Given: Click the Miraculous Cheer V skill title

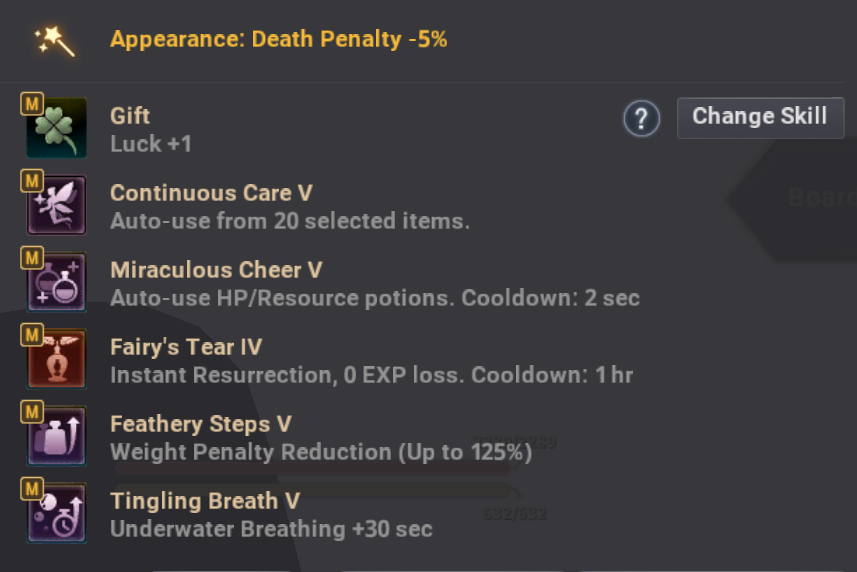Looking at the screenshot, I should pyautogui.click(x=216, y=270).
